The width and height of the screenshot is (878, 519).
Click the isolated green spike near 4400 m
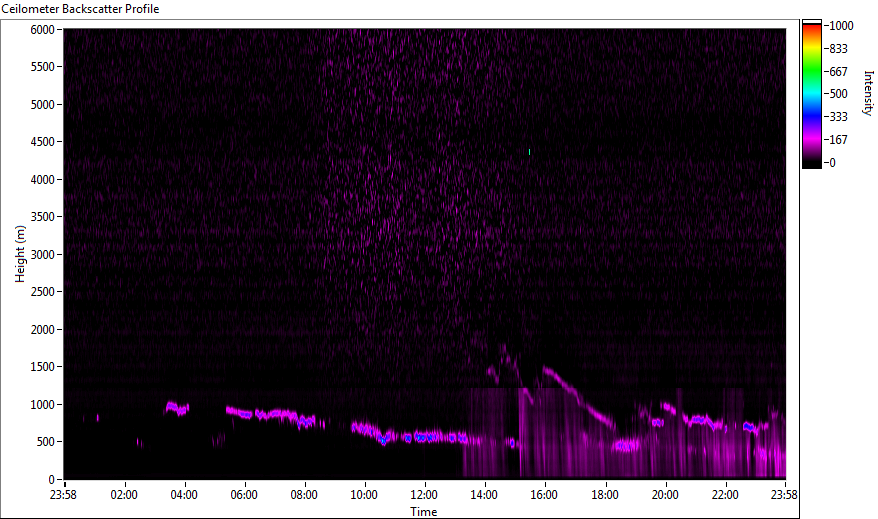[x=529, y=152]
